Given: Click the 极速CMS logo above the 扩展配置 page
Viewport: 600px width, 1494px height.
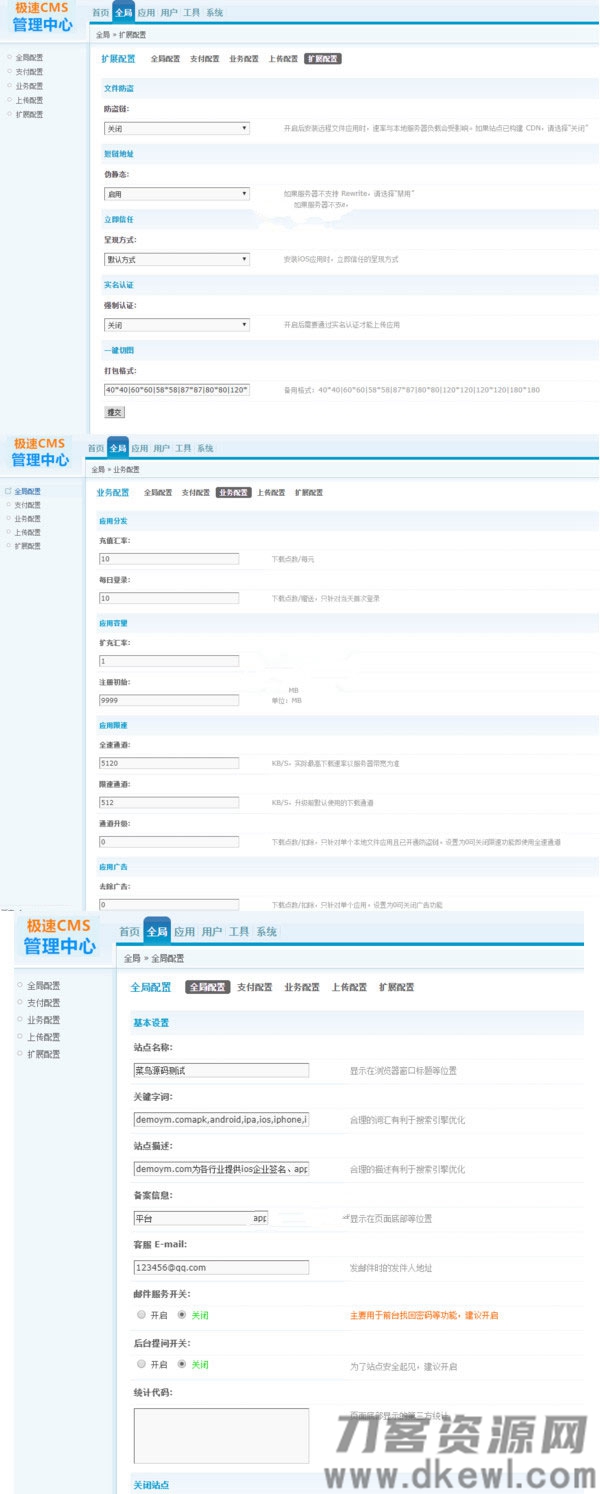Looking at the screenshot, I should (x=42, y=17).
